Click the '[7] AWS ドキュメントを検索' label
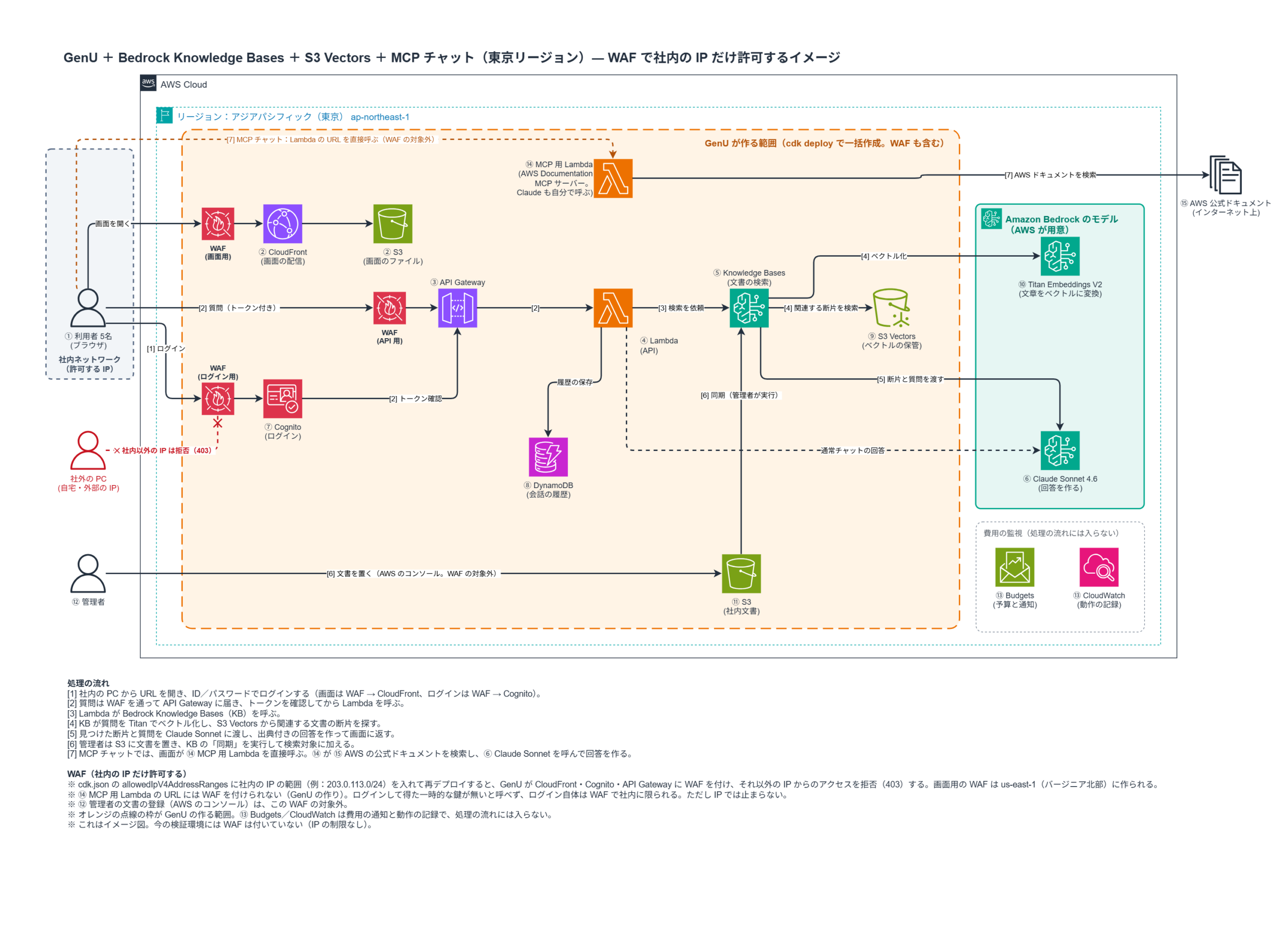Viewport: 1288px width, 933px height. [x=1051, y=175]
